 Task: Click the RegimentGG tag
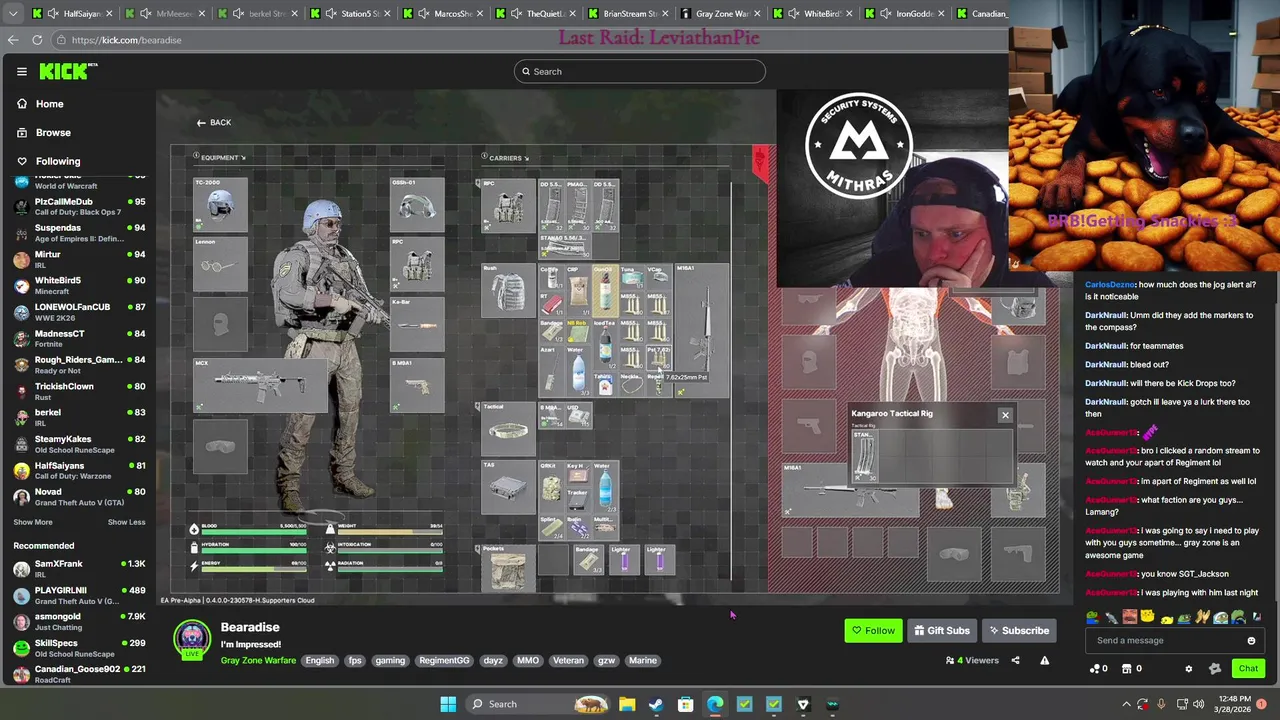444,660
